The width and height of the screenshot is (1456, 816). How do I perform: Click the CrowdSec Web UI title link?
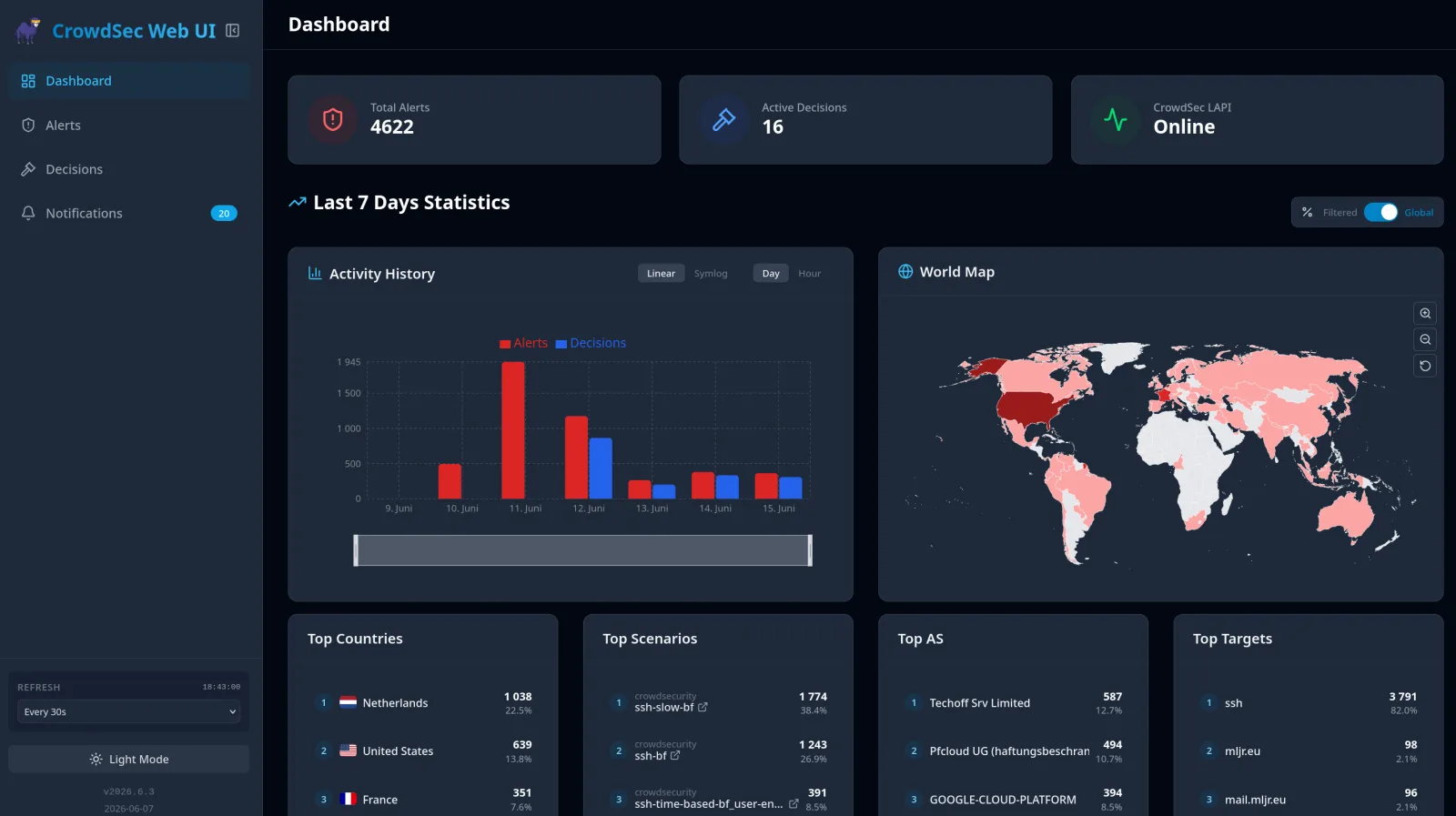[134, 31]
